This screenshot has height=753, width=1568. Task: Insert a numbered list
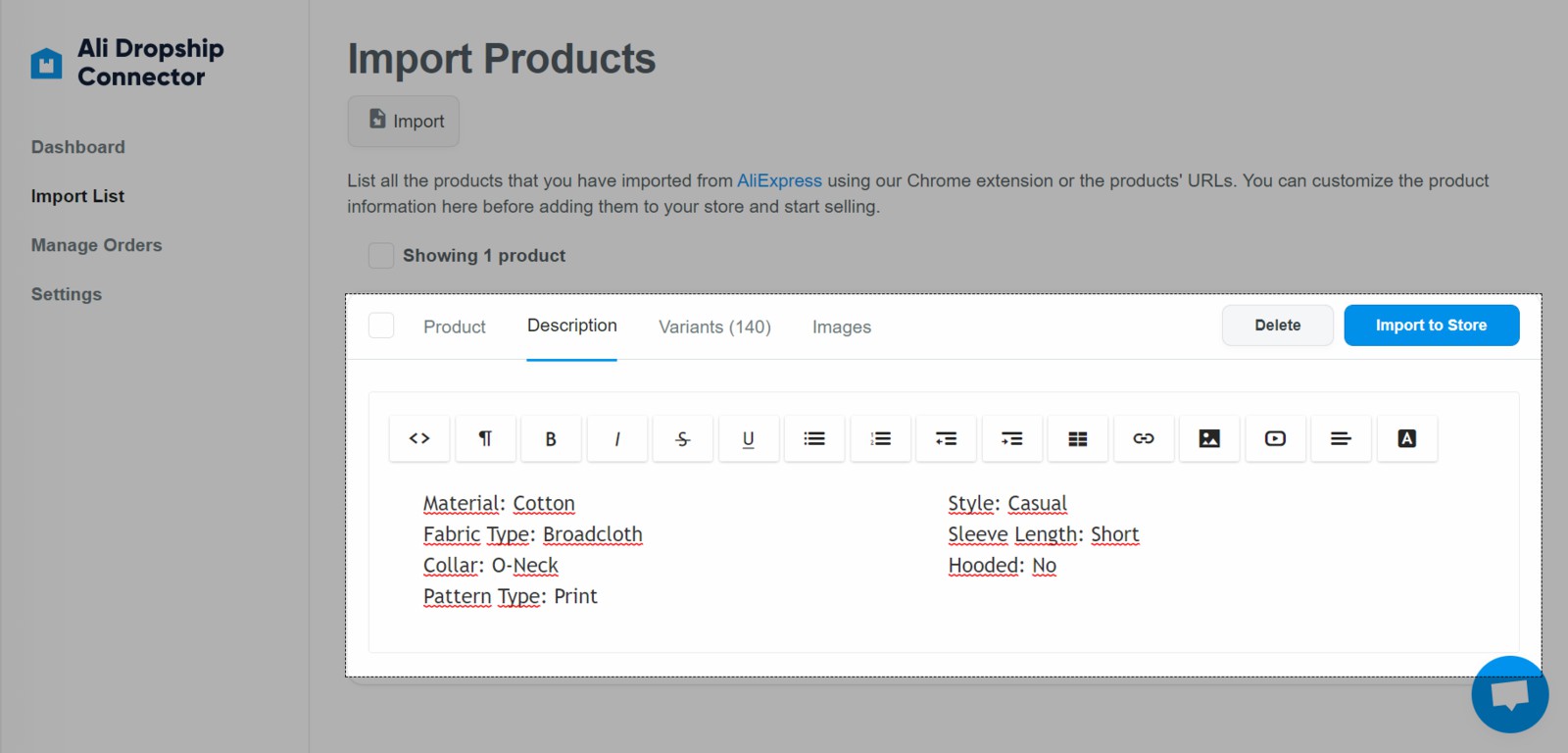(x=880, y=438)
